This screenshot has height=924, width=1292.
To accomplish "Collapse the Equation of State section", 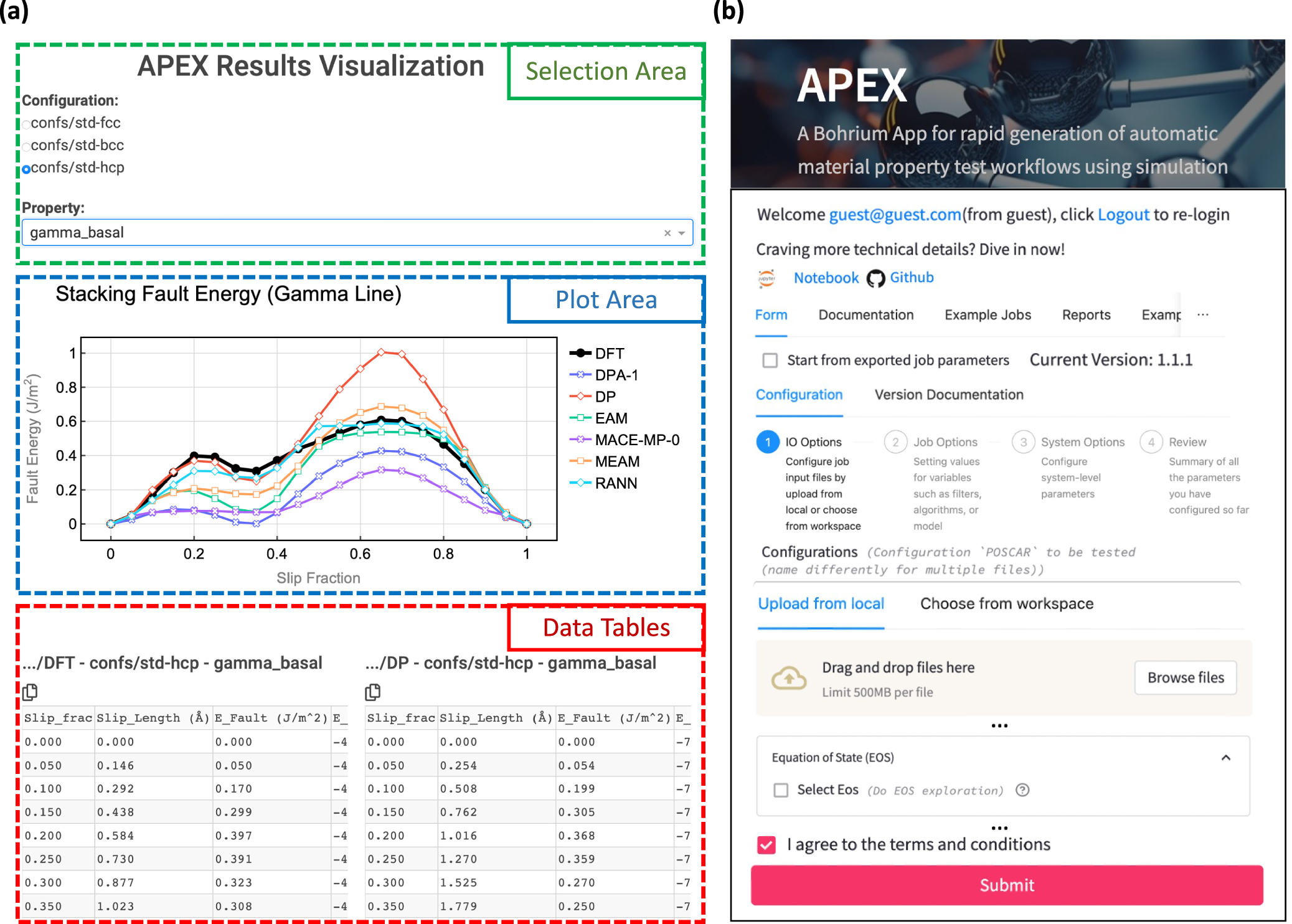I will click(1225, 758).
